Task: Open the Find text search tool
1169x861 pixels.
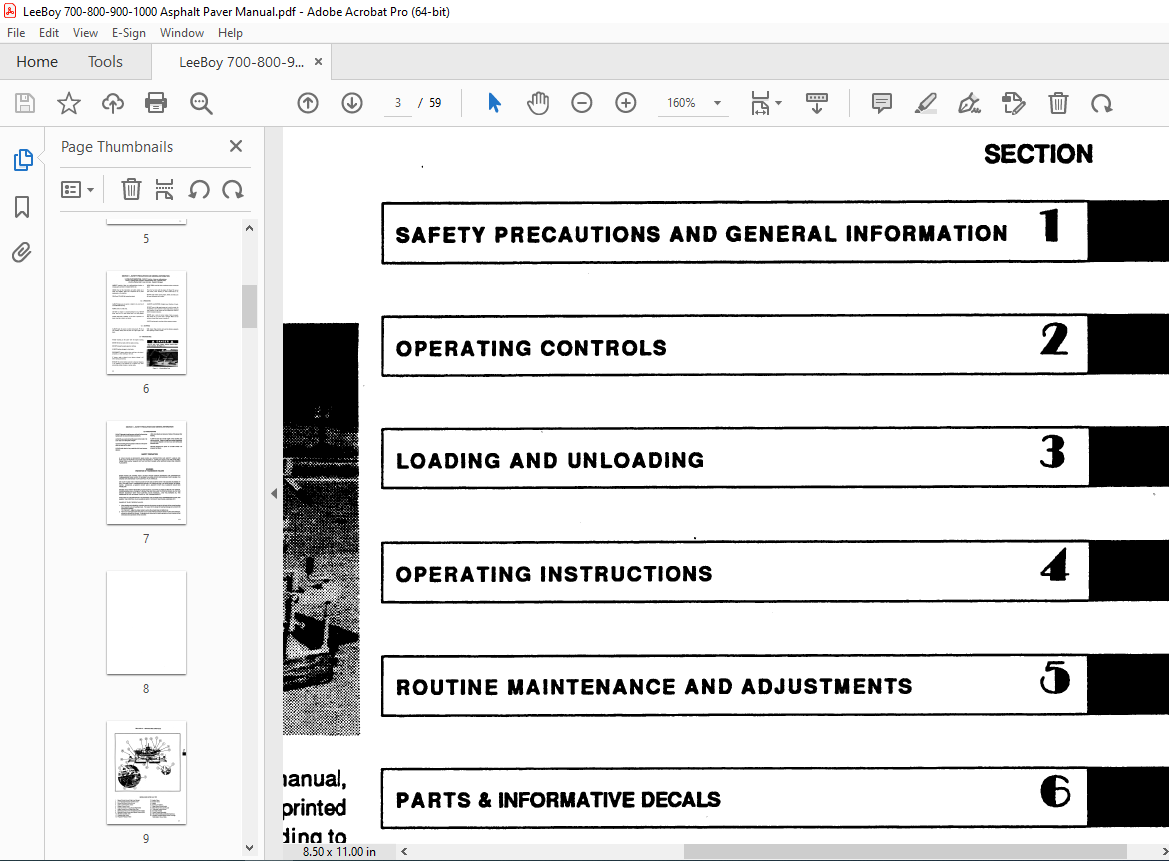Action: 201,103
